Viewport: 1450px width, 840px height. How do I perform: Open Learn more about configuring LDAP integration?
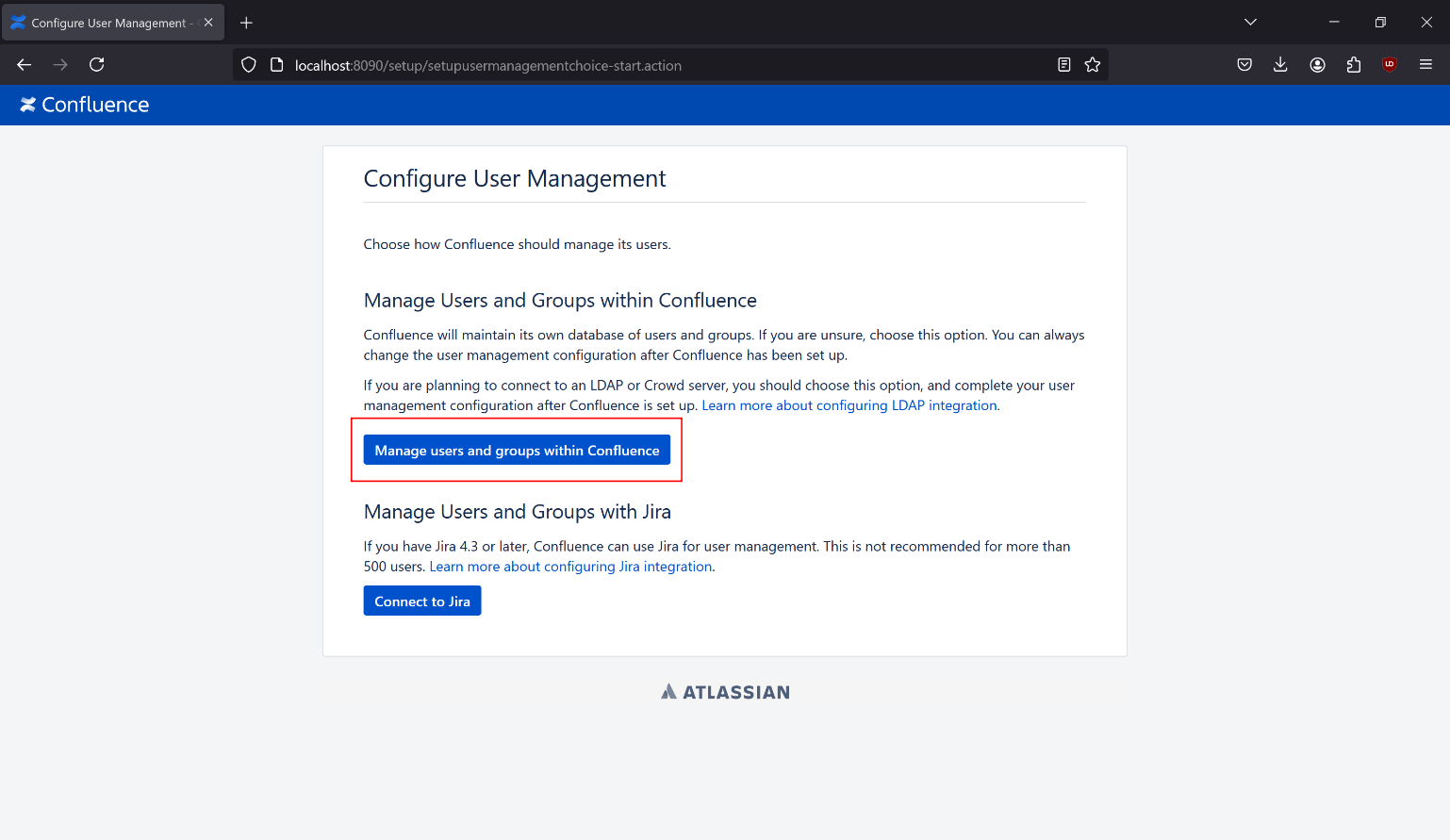[x=849, y=405]
